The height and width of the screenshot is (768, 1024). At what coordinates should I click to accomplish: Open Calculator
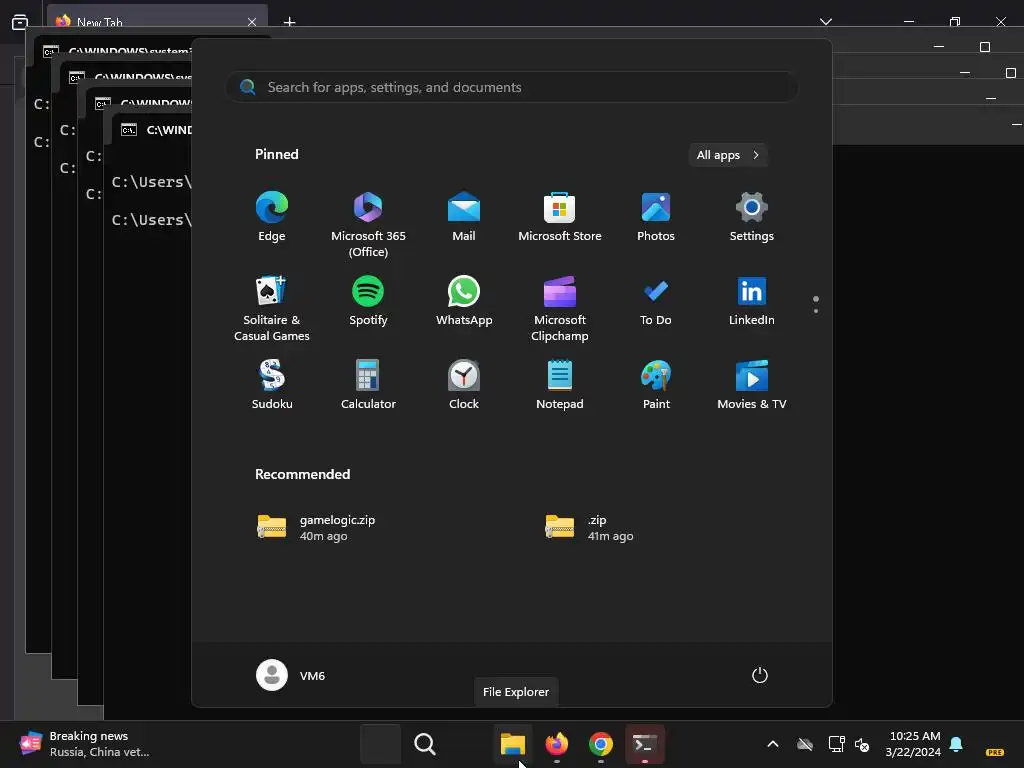[x=368, y=386]
